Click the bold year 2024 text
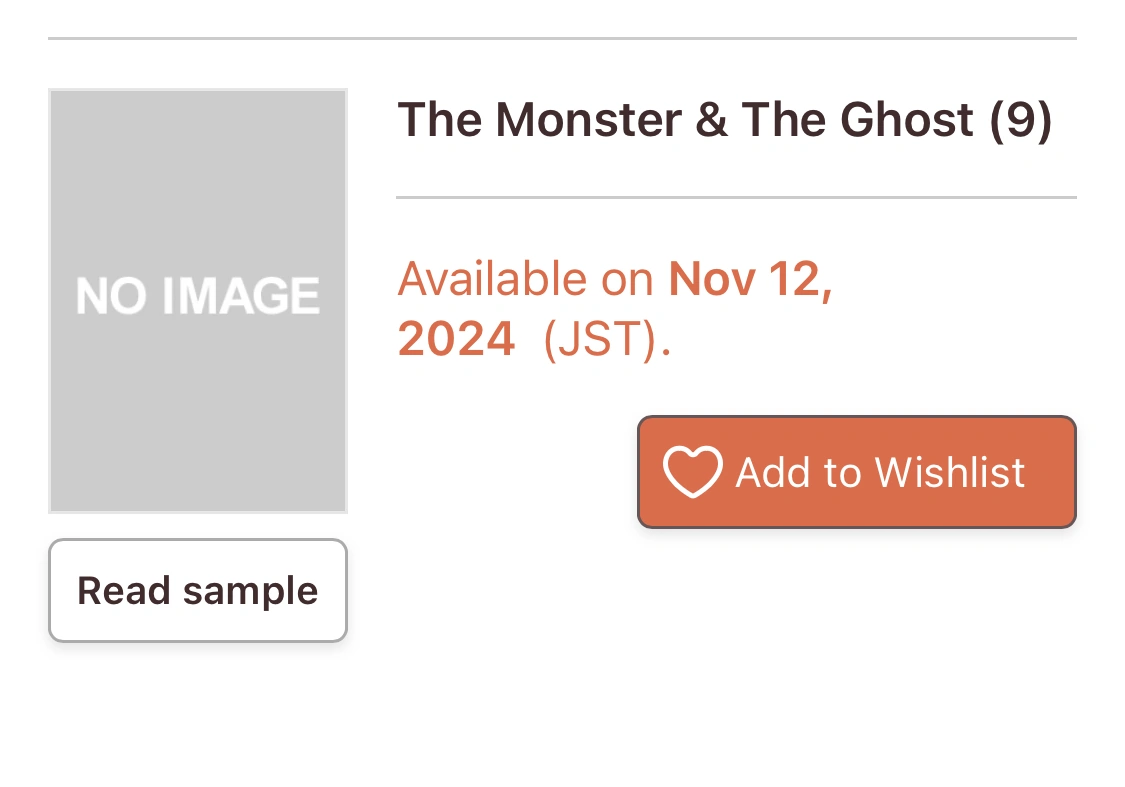 [457, 340]
